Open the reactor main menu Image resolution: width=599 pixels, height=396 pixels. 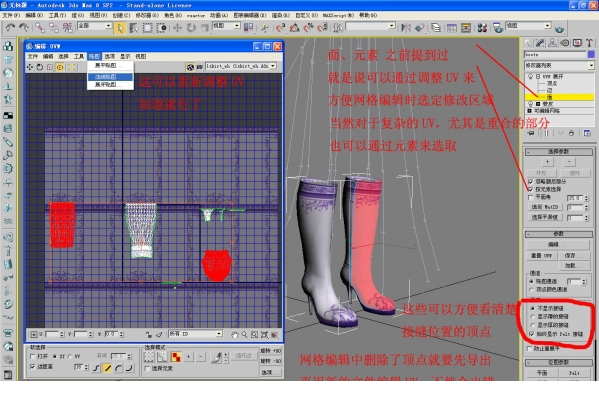196,15
